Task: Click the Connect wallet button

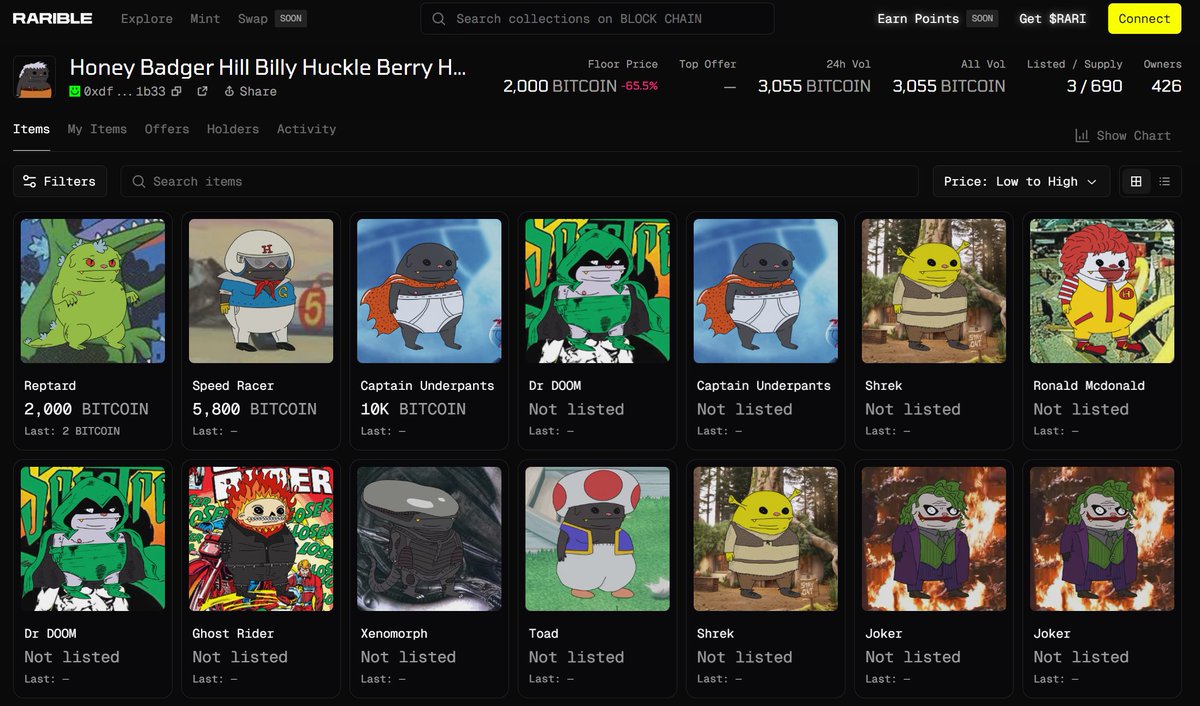Action: (x=1144, y=18)
